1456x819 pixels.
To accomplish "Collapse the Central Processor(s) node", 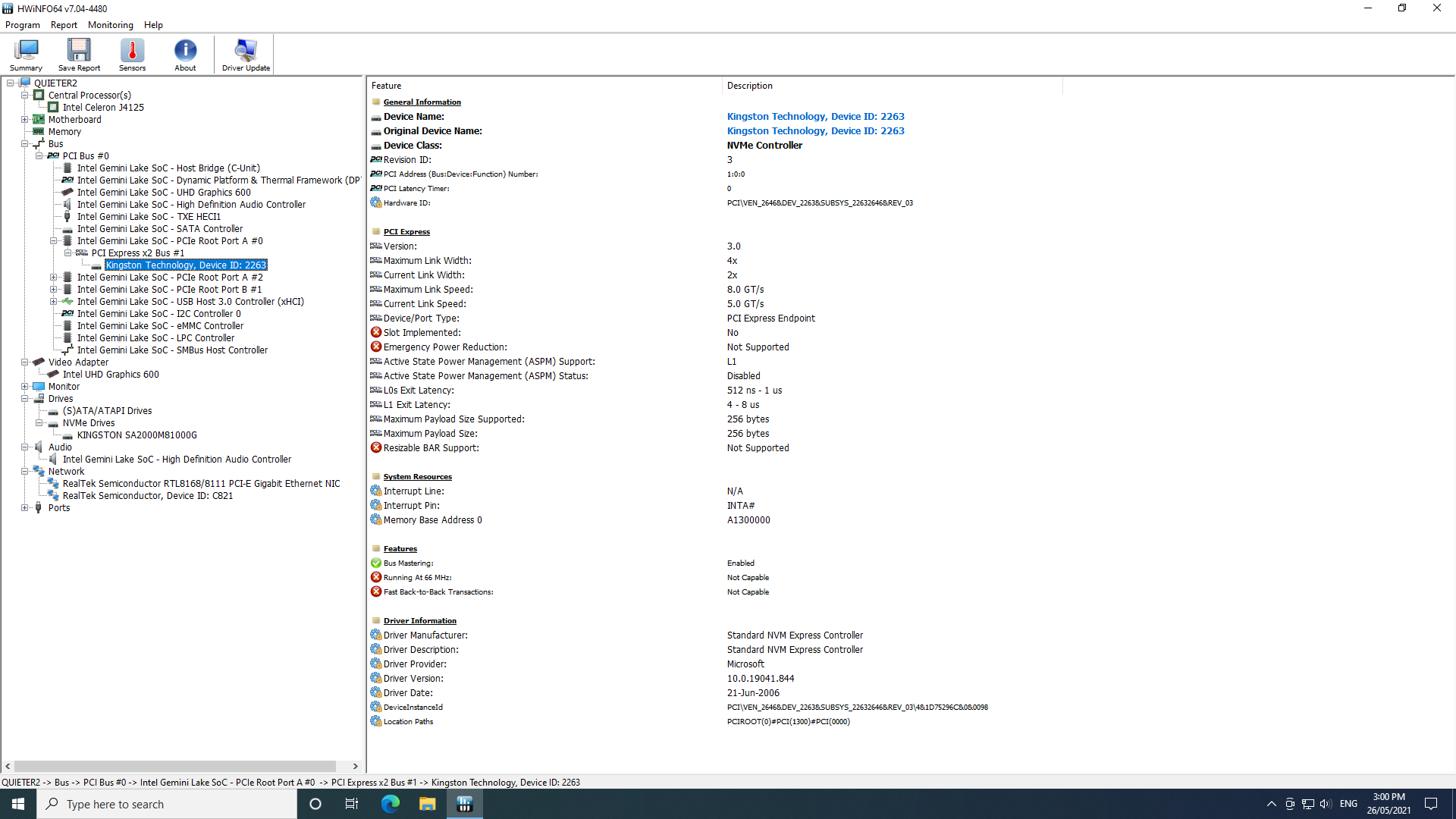I will point(25,96).
